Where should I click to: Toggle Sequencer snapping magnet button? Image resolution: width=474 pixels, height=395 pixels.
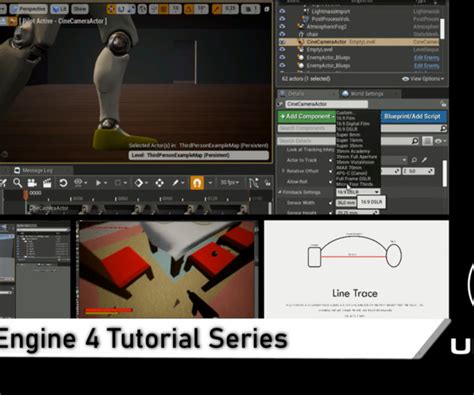[197, 183]
